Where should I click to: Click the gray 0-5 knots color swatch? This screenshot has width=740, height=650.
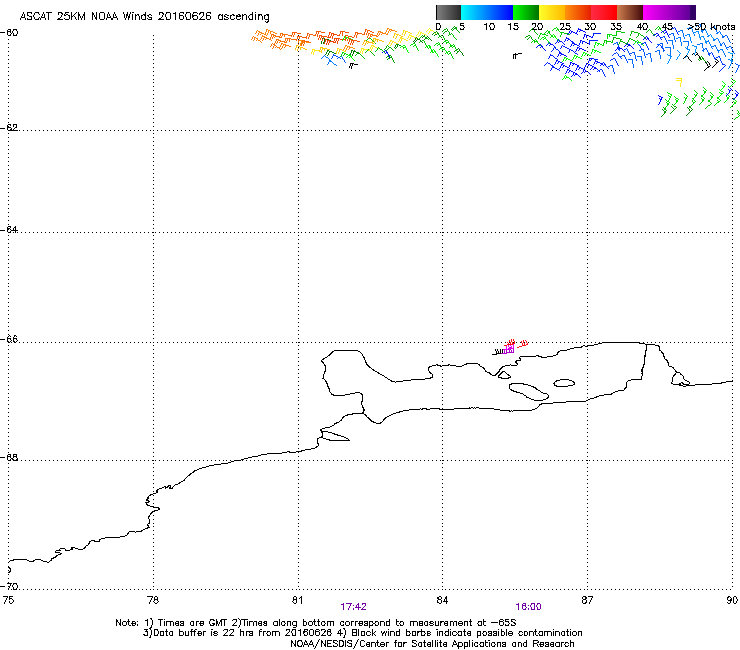[x=448, y=12]
